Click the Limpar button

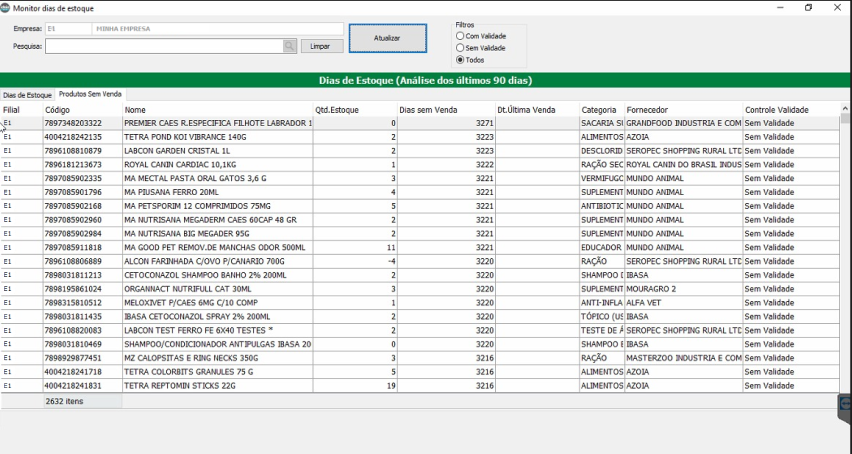coord(321,46)
